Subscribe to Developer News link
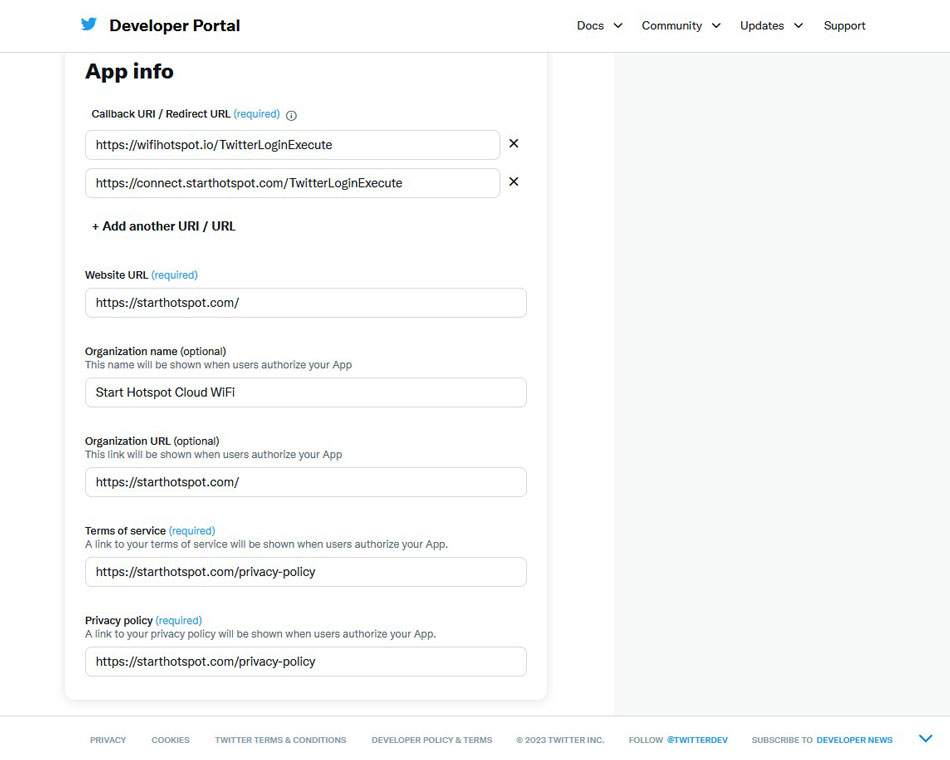Image resolution: width=950 pixels, height=760 pixels. coord(854,740)
